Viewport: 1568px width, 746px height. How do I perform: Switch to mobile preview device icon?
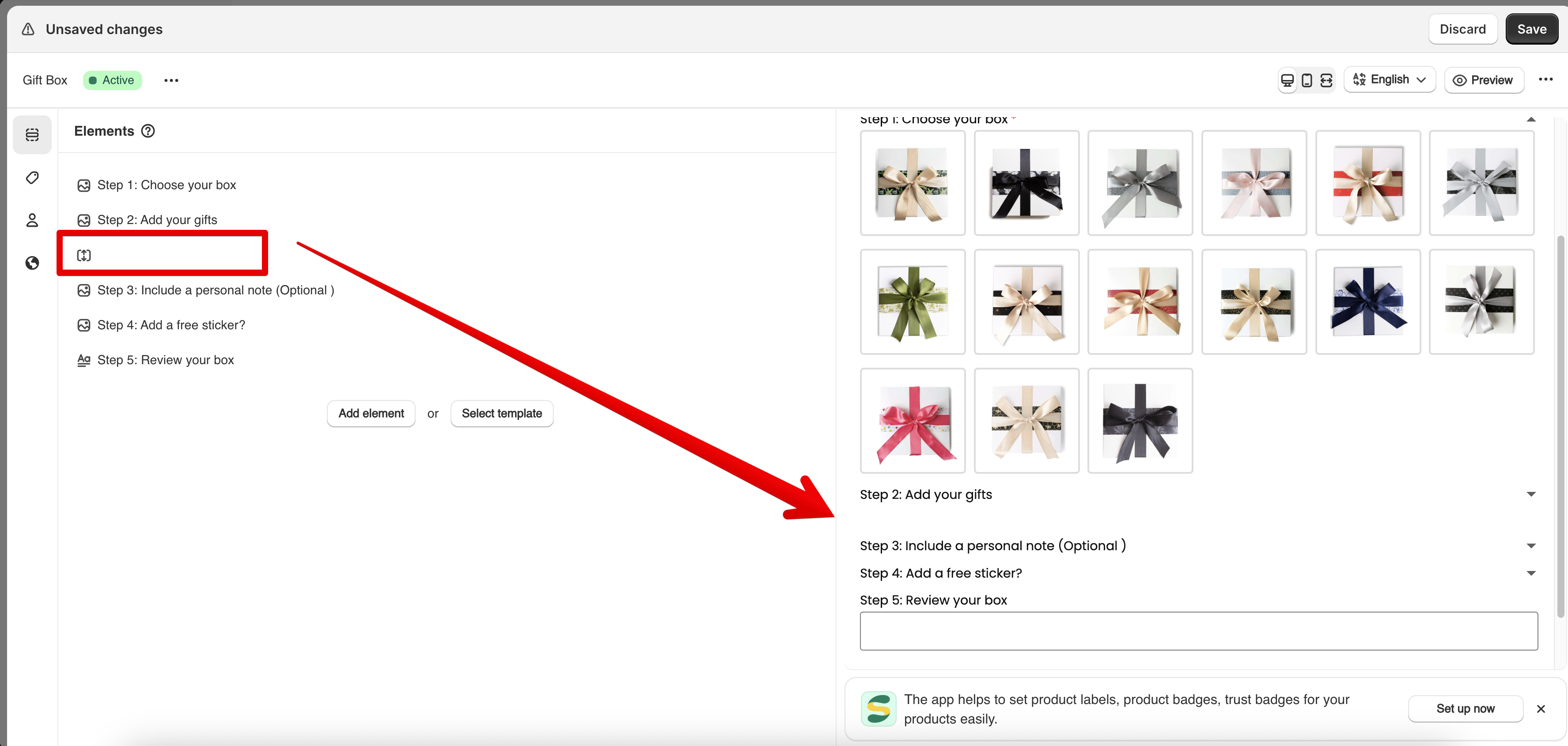[x=1306, y=80]
